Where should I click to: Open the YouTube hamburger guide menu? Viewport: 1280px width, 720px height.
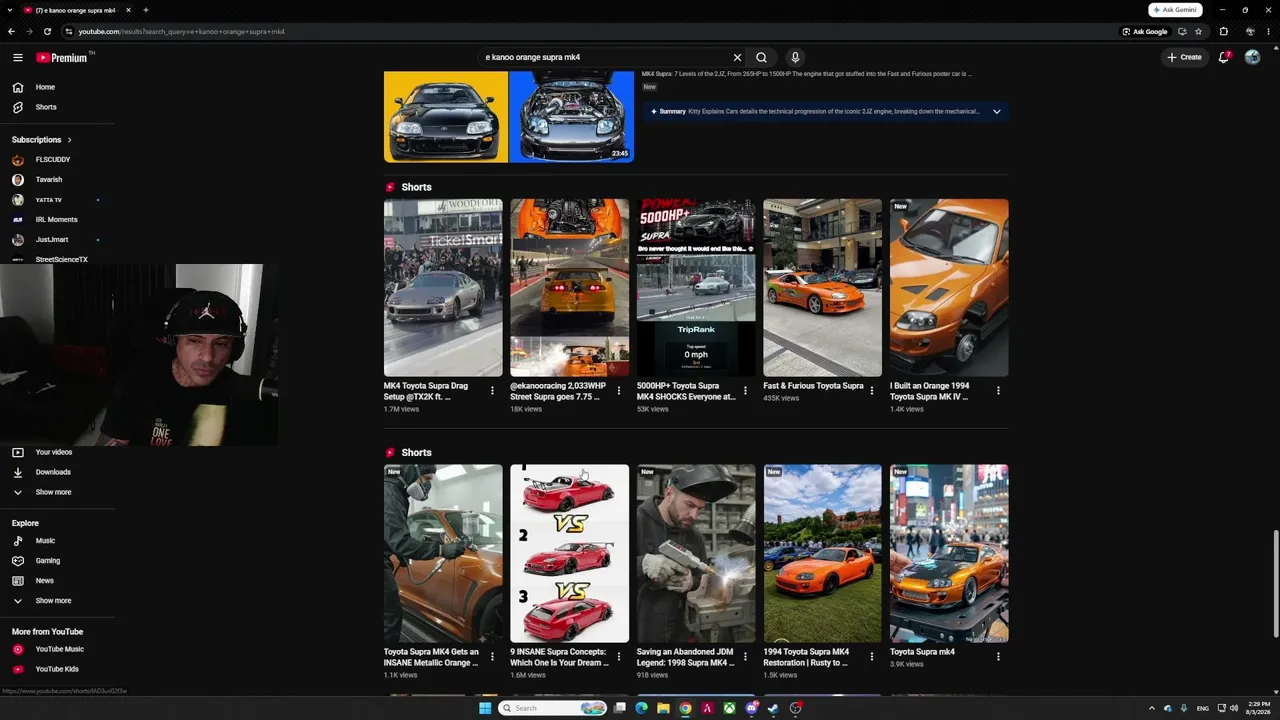(18, 57)
